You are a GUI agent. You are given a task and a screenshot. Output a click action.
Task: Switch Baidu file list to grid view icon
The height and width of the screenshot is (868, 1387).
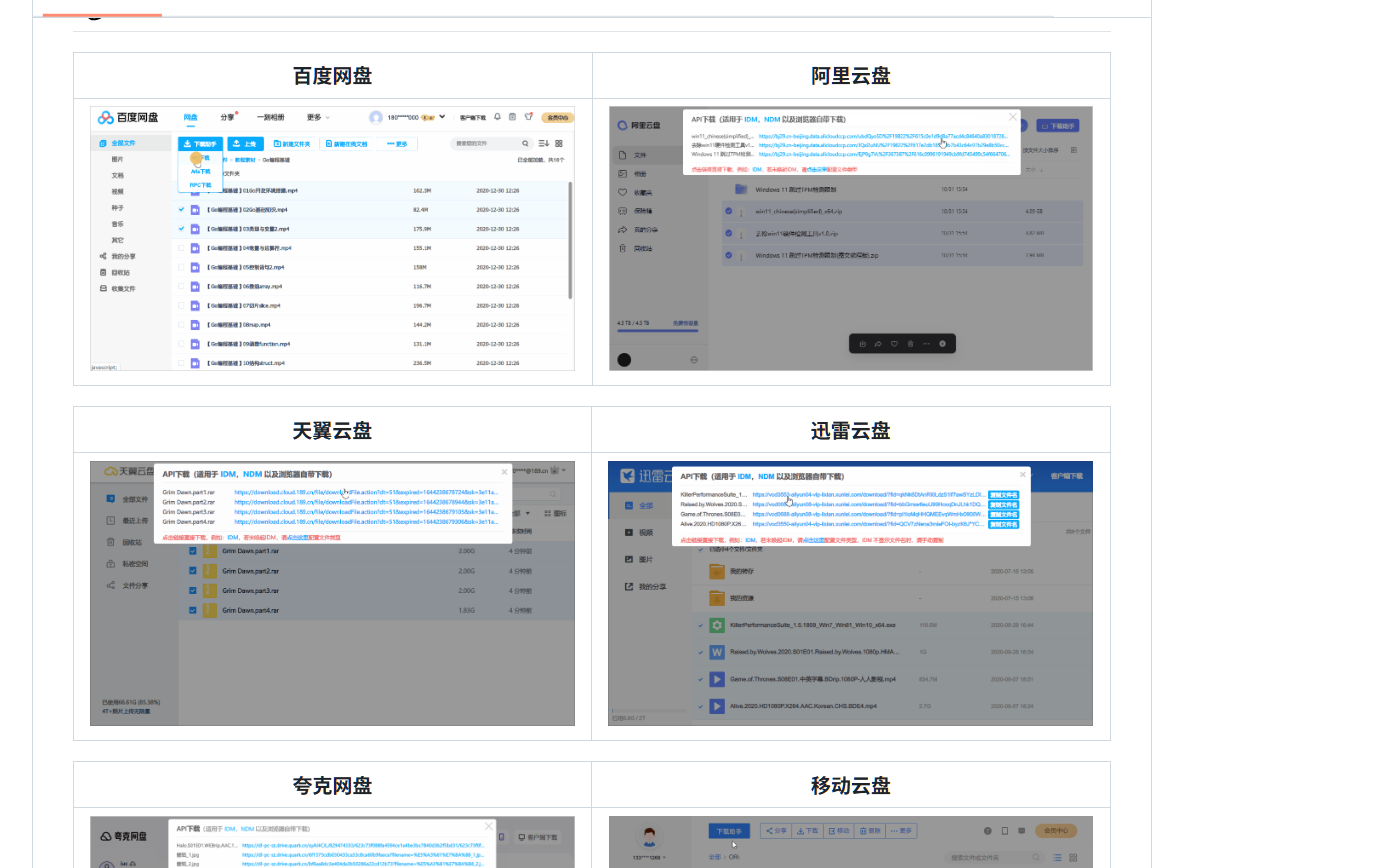pyautogui.click(x=559, y=143)
